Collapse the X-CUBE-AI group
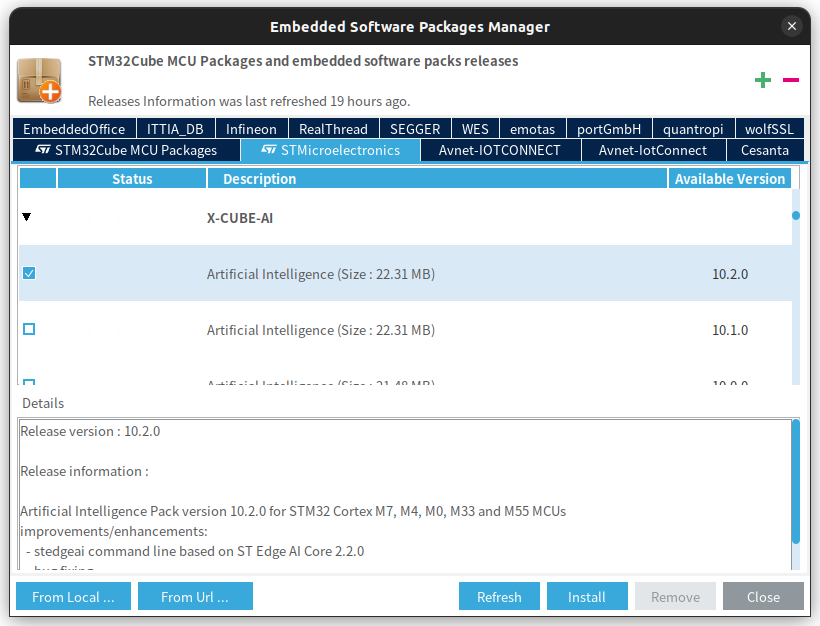This screenshot has height=626, width=820. tap(27, 217)
